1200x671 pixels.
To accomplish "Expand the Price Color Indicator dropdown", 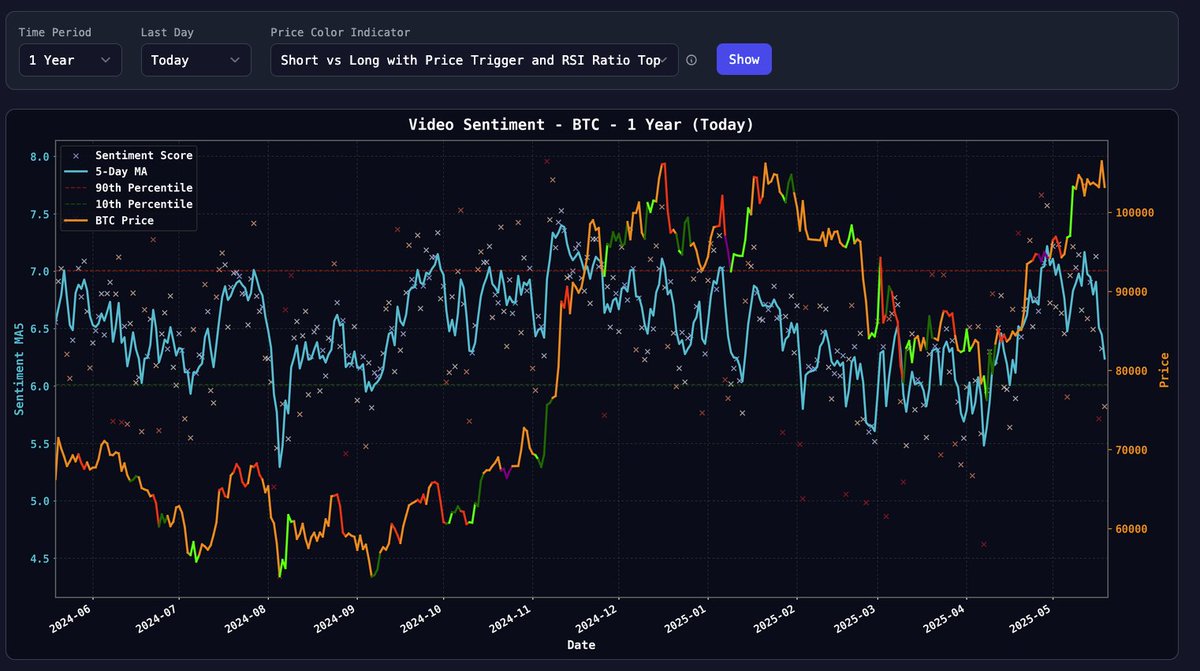I will (475, 60).
